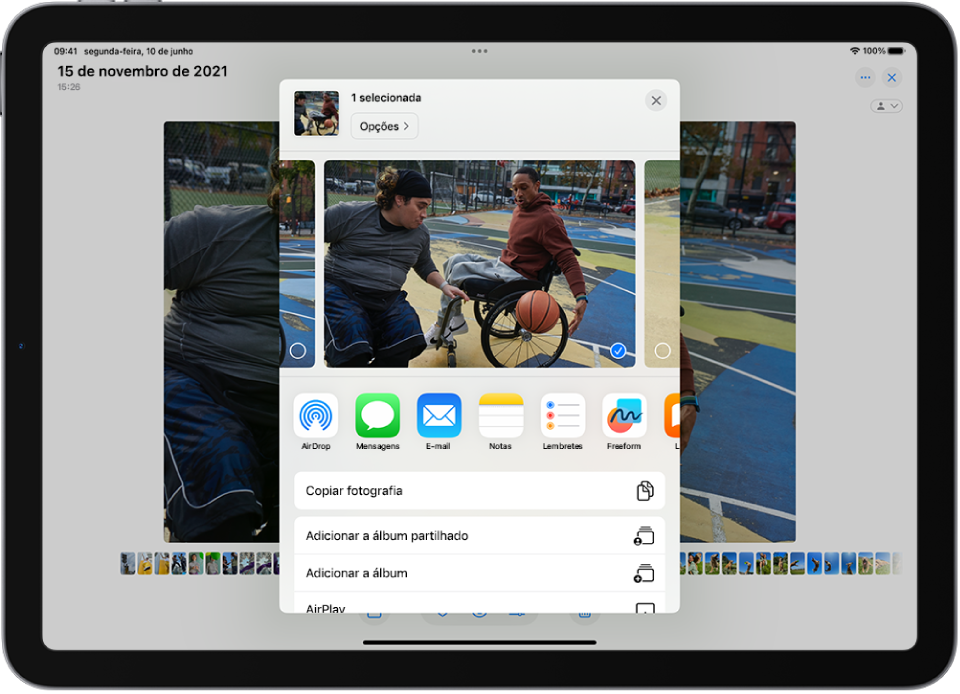The width and height of the screenshot is (960, 694).
Task: Add the photo to Notas
Action: [500, 416]
